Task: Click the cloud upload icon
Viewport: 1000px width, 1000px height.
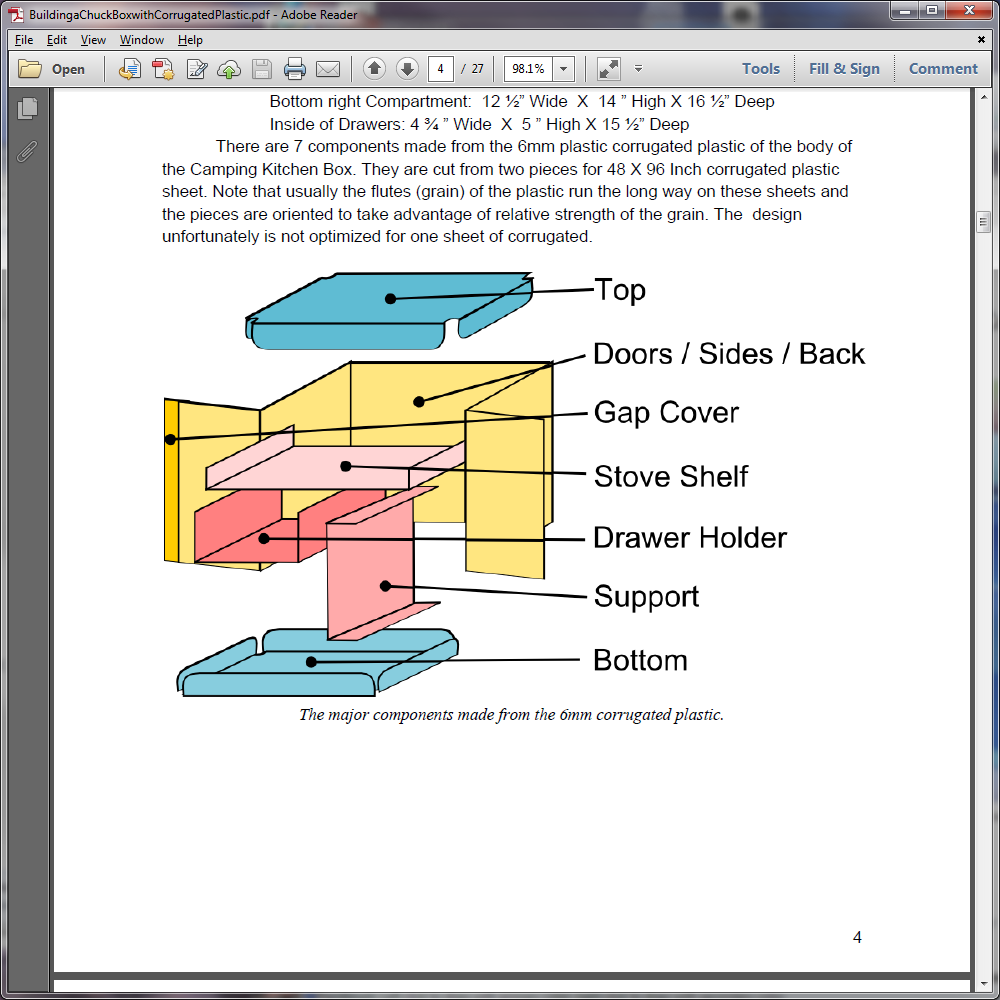Action: [229, 69]
